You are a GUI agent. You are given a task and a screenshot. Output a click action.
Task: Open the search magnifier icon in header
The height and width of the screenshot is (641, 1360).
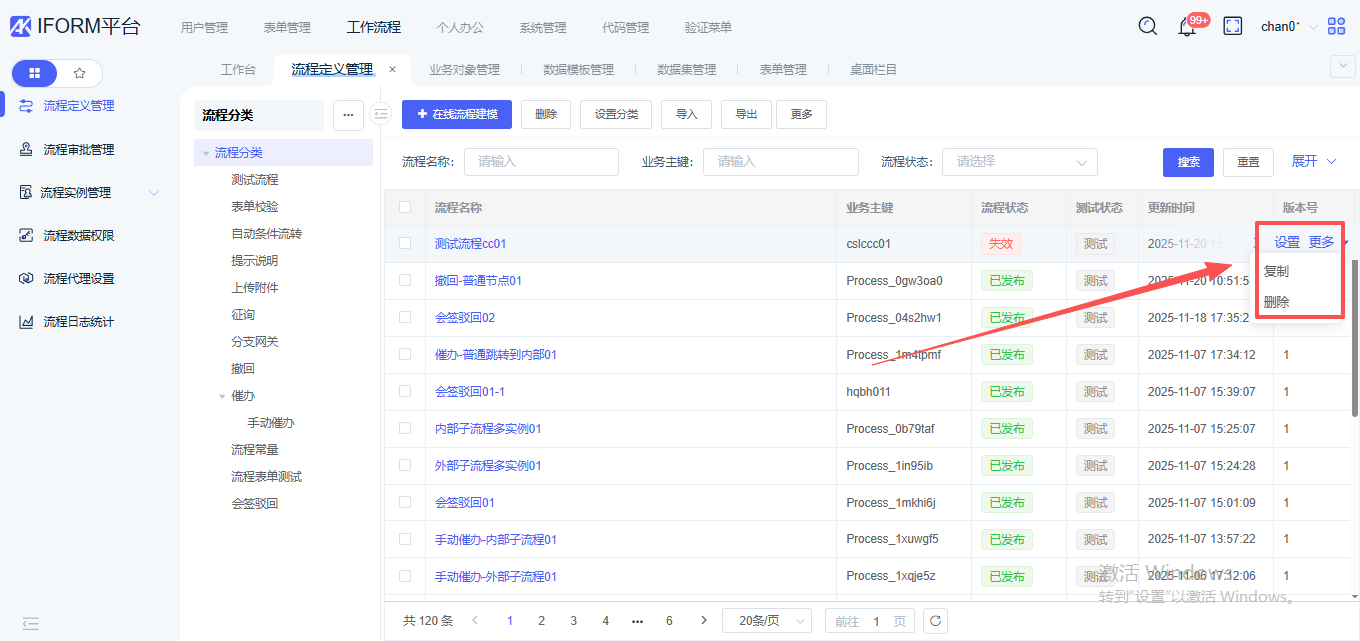coord(1148,27)
